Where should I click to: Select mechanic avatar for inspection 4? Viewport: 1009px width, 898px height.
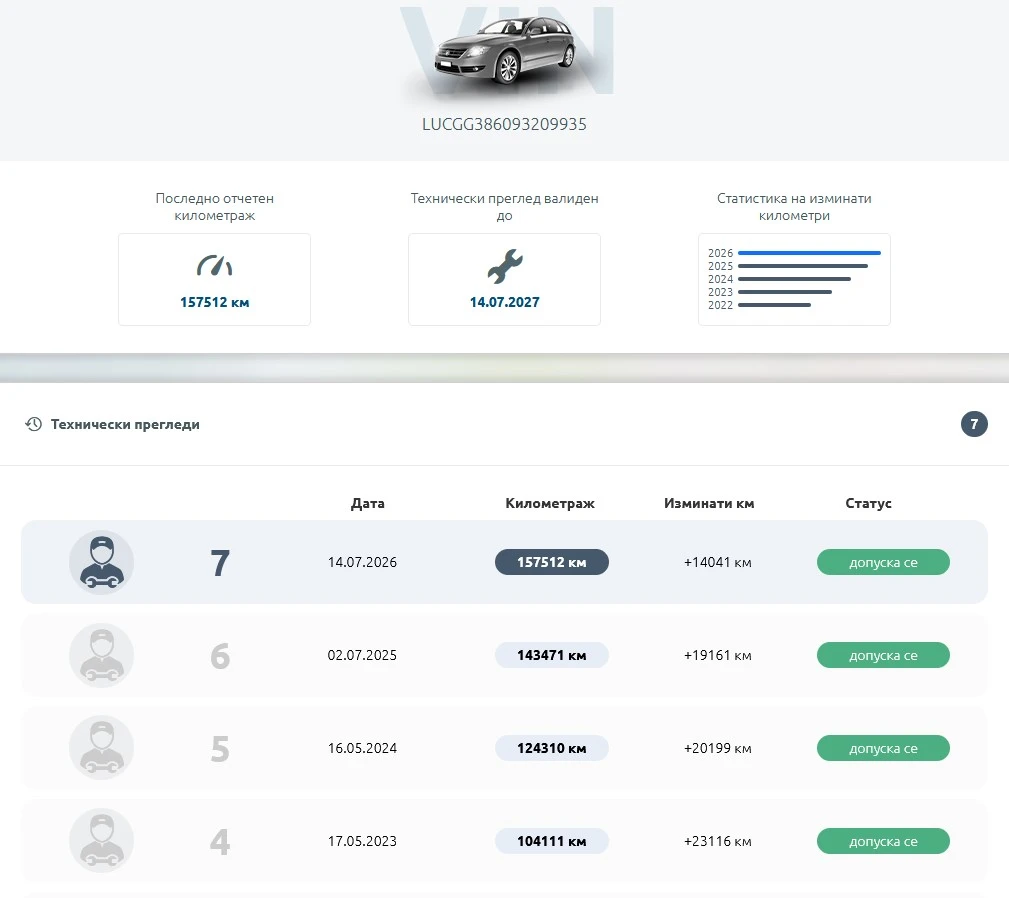tap(102, 840)
